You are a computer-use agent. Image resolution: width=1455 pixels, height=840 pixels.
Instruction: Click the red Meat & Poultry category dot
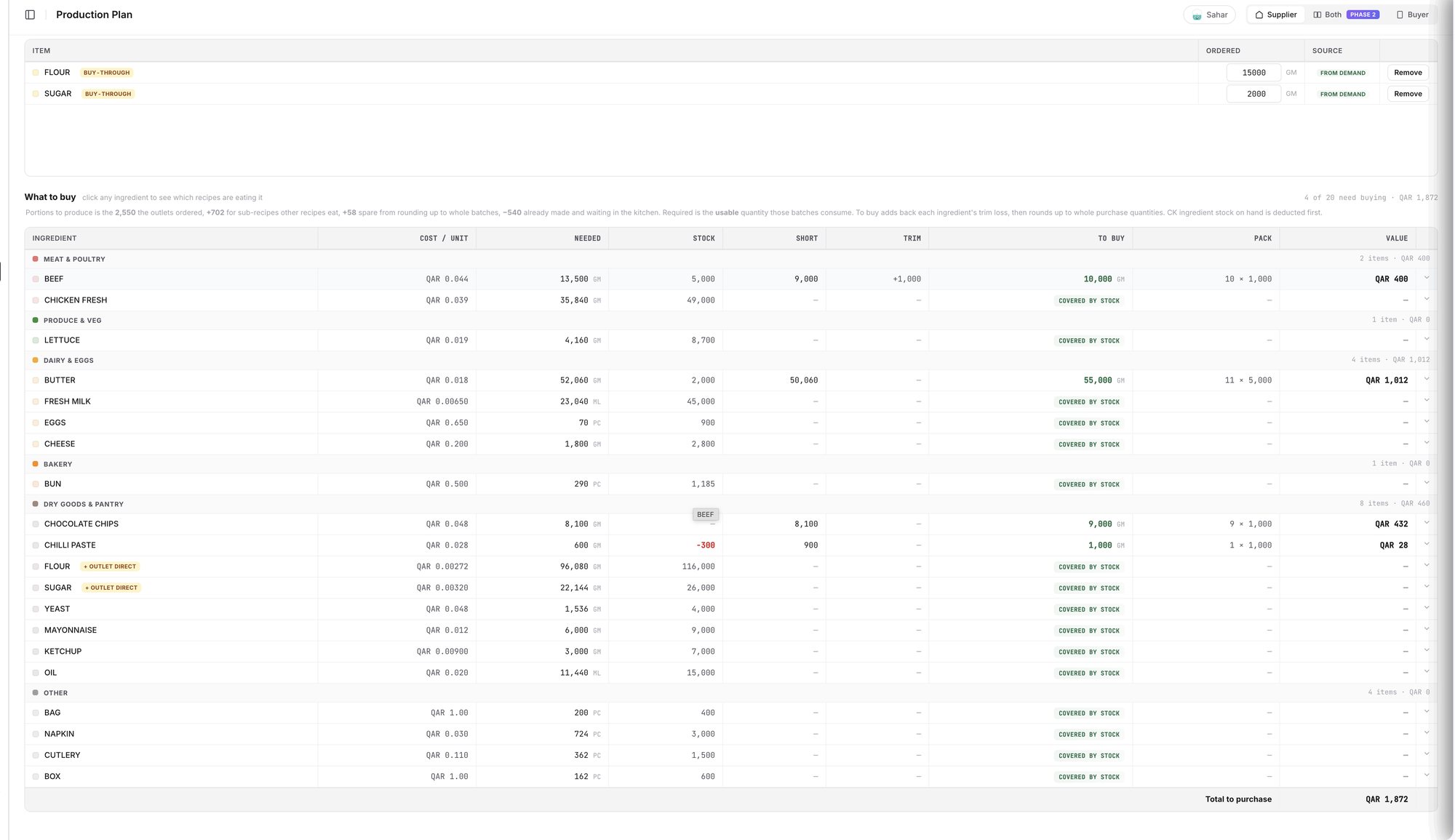pyautogui.click(x=35, y=259)
